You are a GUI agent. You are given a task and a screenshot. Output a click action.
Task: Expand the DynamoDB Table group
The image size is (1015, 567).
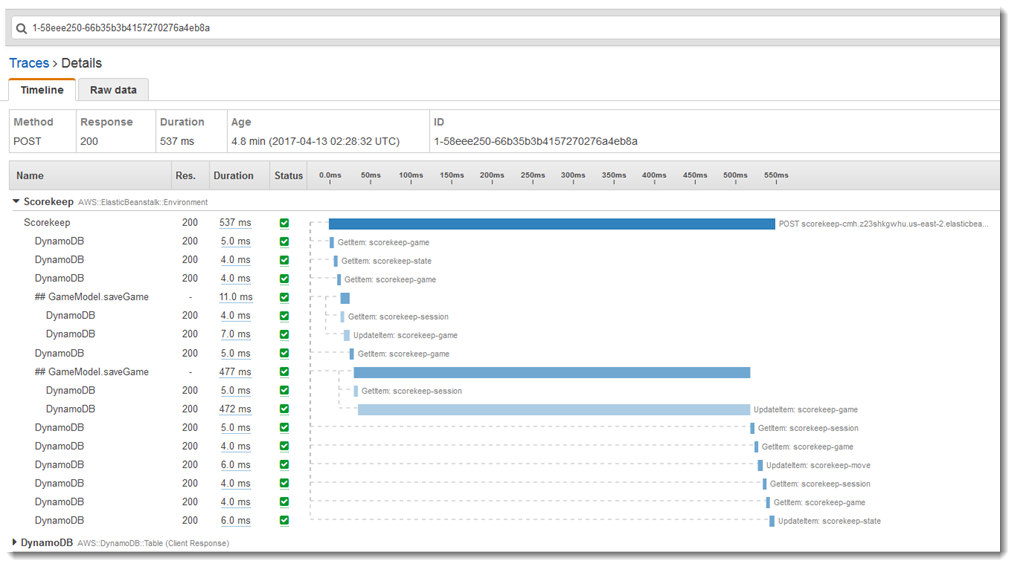[14, 542]
